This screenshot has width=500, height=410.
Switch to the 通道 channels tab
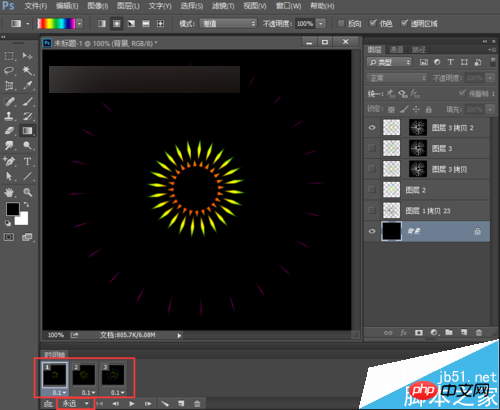[396, 50]
